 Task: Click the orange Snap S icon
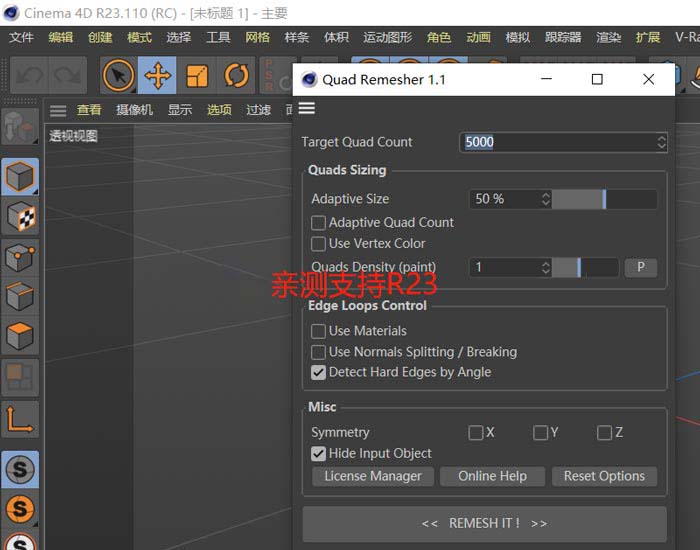[x=20, y=508]
